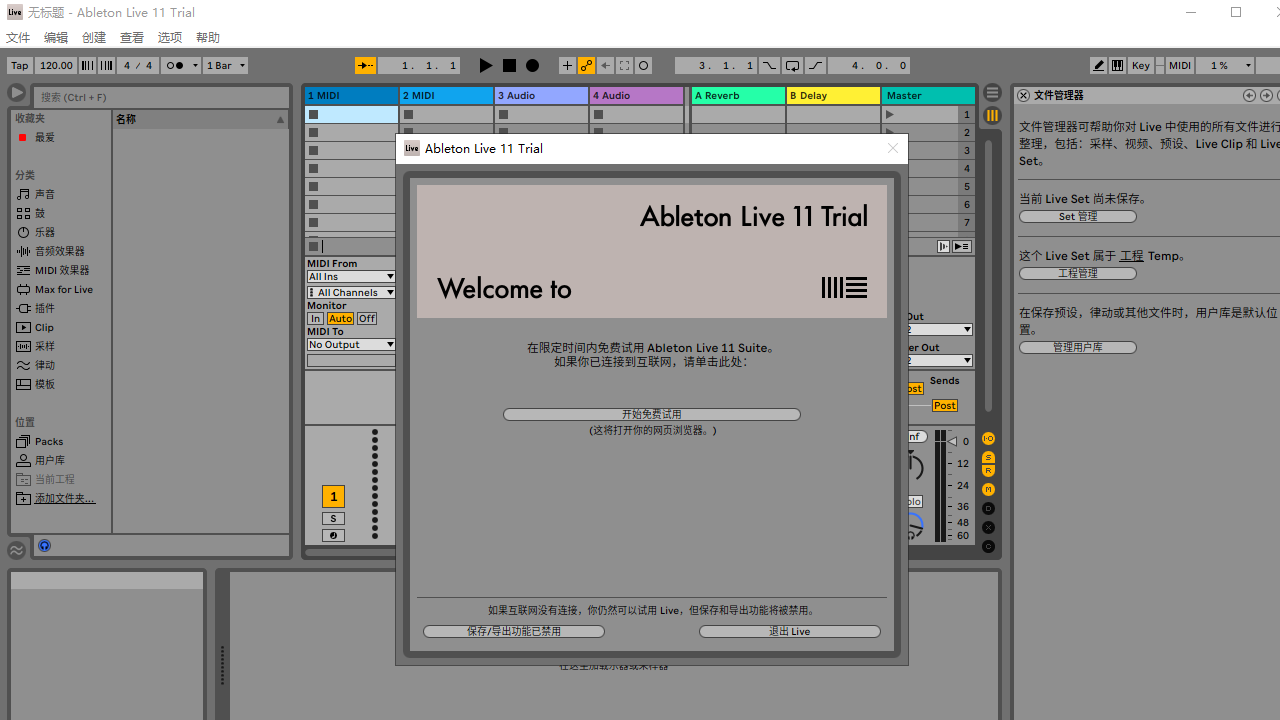Open the All Ins MIDI From dropdown

351,276
